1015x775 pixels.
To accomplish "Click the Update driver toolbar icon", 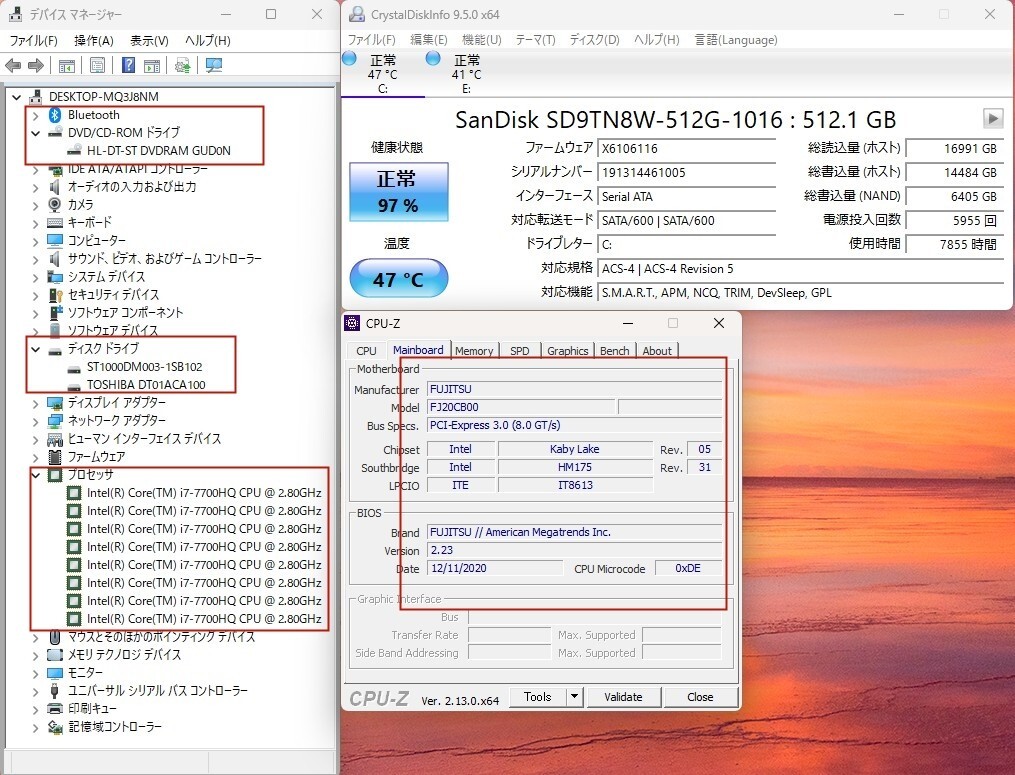I will (183, 65).
